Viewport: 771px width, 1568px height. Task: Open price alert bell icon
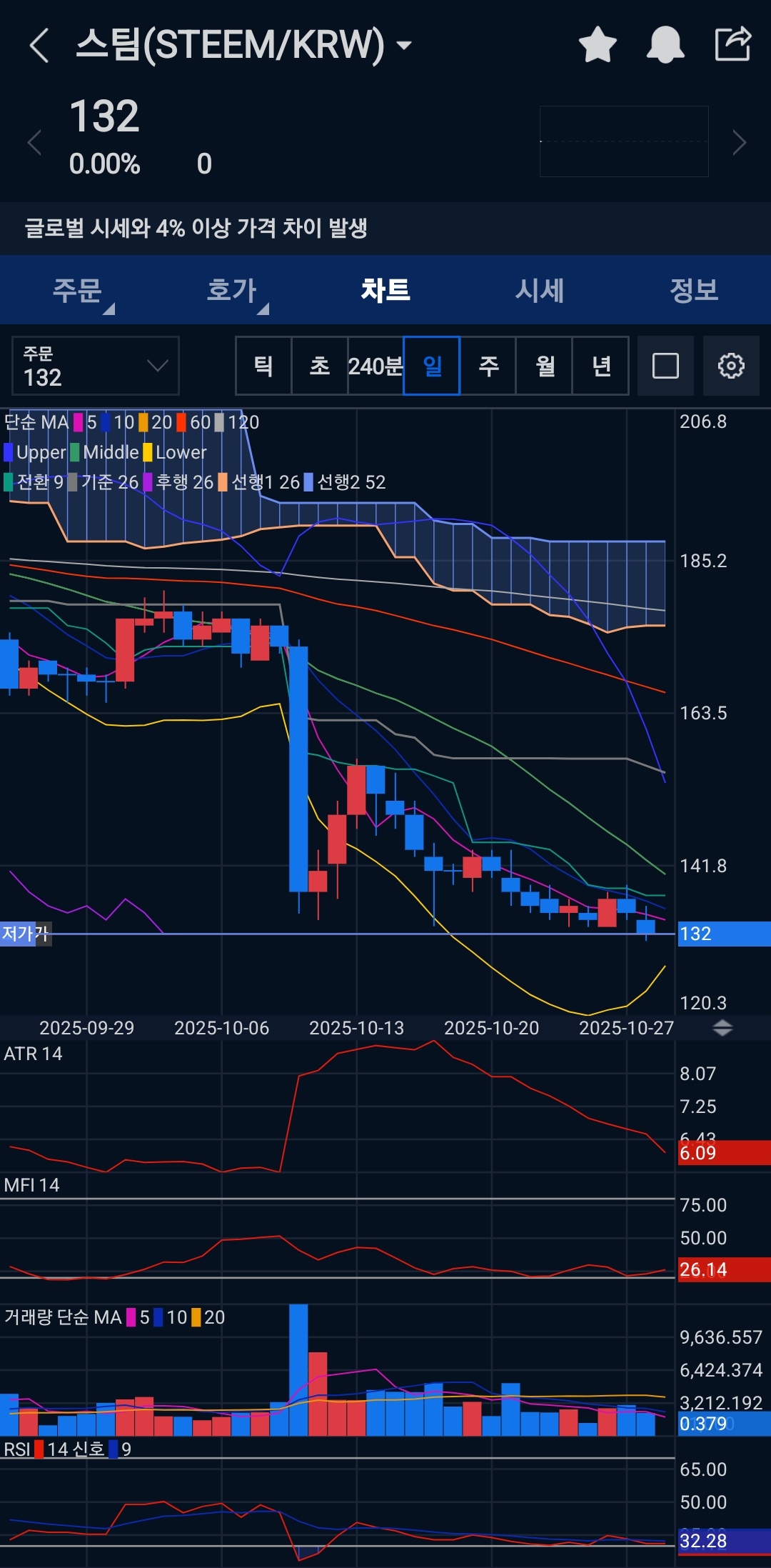[665, 44]
